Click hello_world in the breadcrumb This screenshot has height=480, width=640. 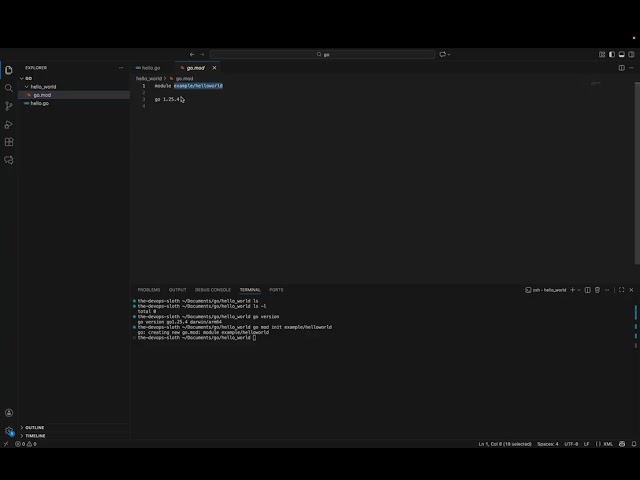(x=149, y=78)
